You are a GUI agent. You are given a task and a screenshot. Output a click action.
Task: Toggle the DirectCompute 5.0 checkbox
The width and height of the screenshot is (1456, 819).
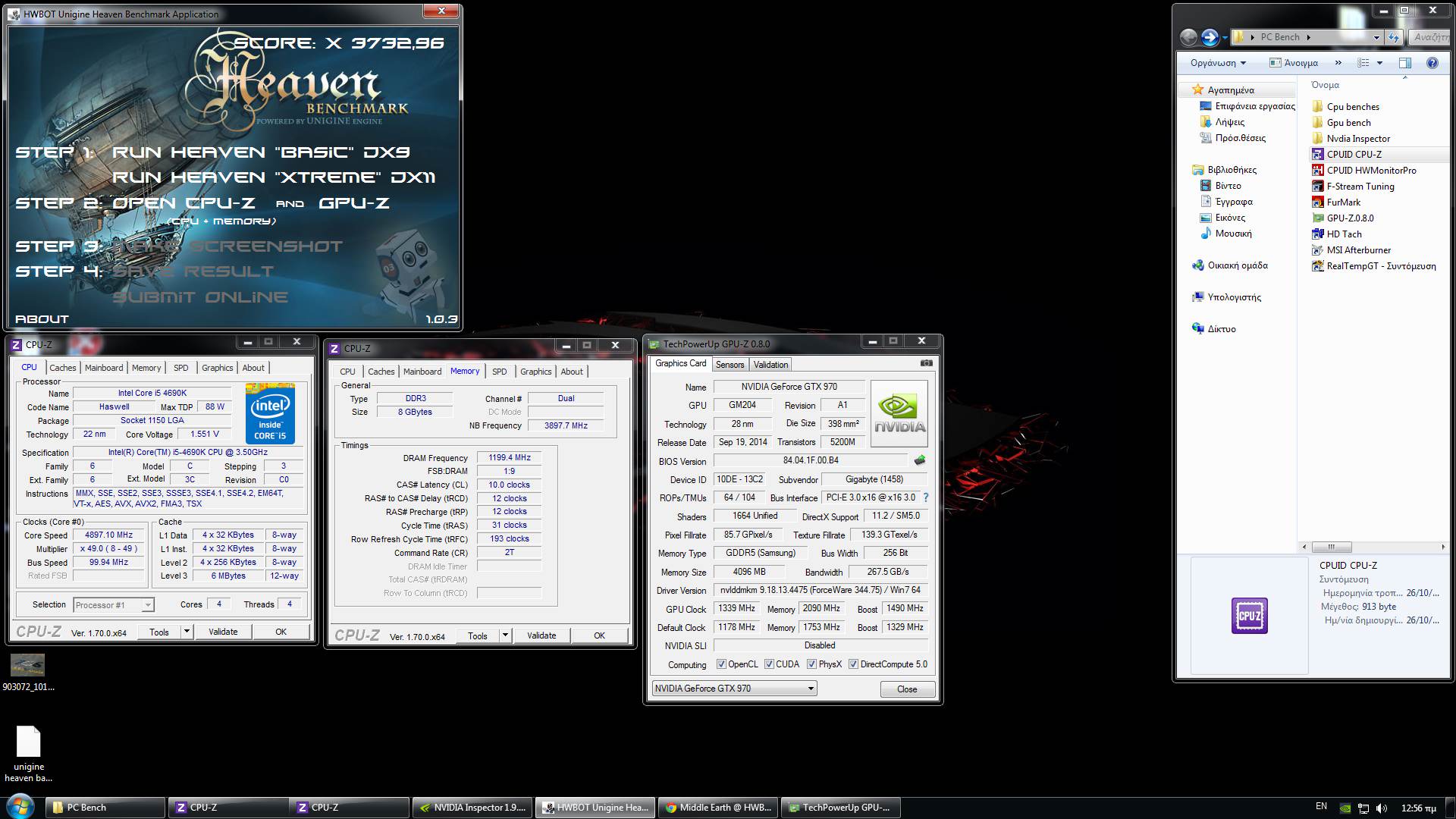[853, 664]
